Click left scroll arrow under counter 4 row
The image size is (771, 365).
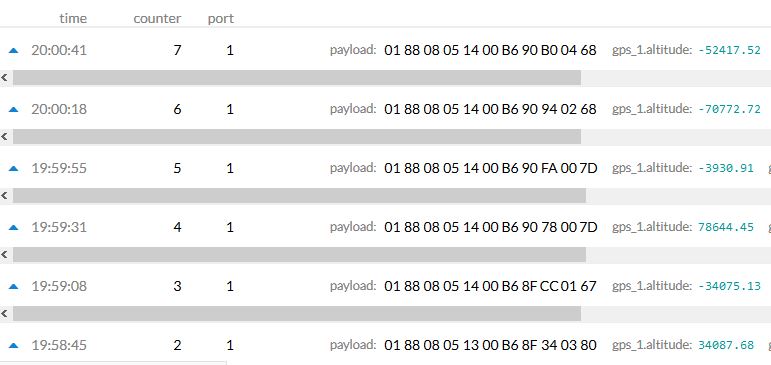[x=4, y=255]
